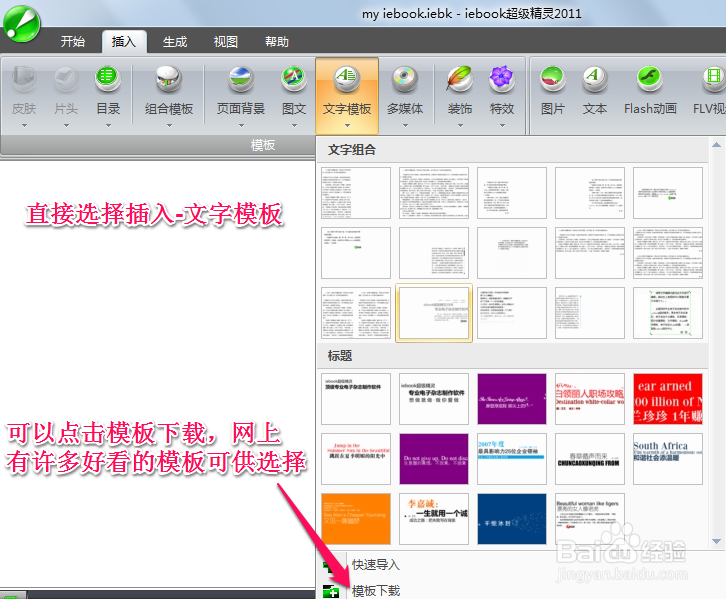Click the template gallery vertical scrollbar
Screen dimensions: 726x599
coord(716,340)
